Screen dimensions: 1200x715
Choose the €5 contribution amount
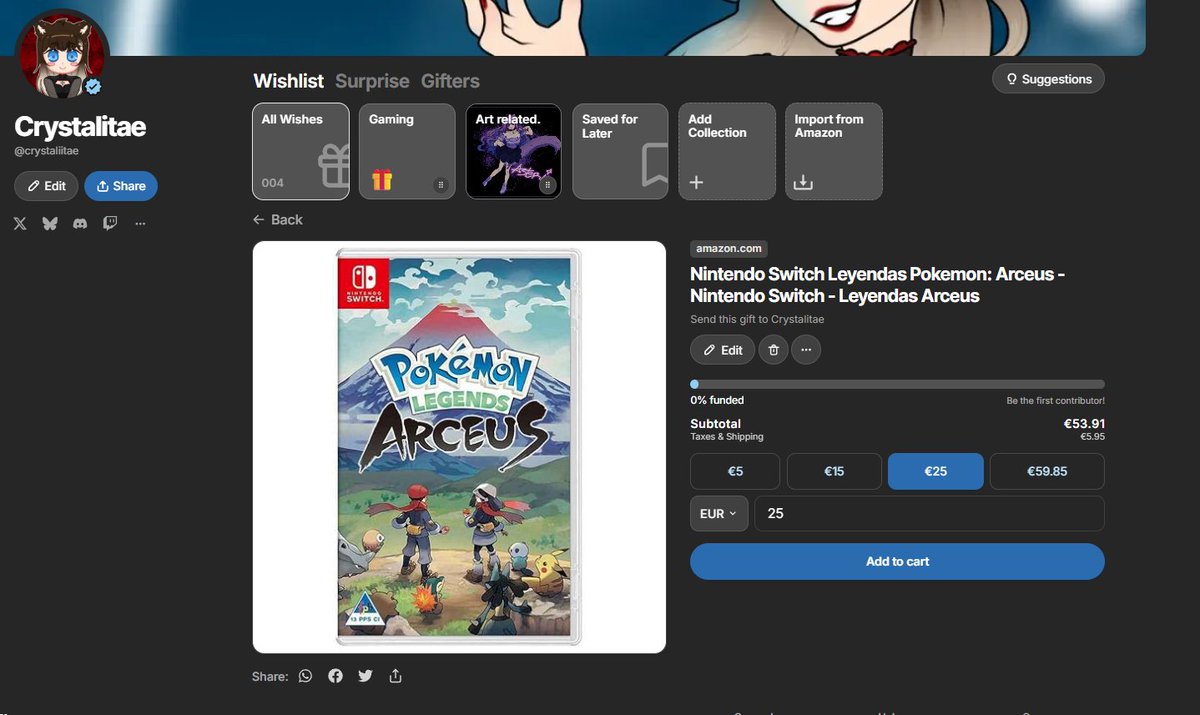click(x=735, y=471)
